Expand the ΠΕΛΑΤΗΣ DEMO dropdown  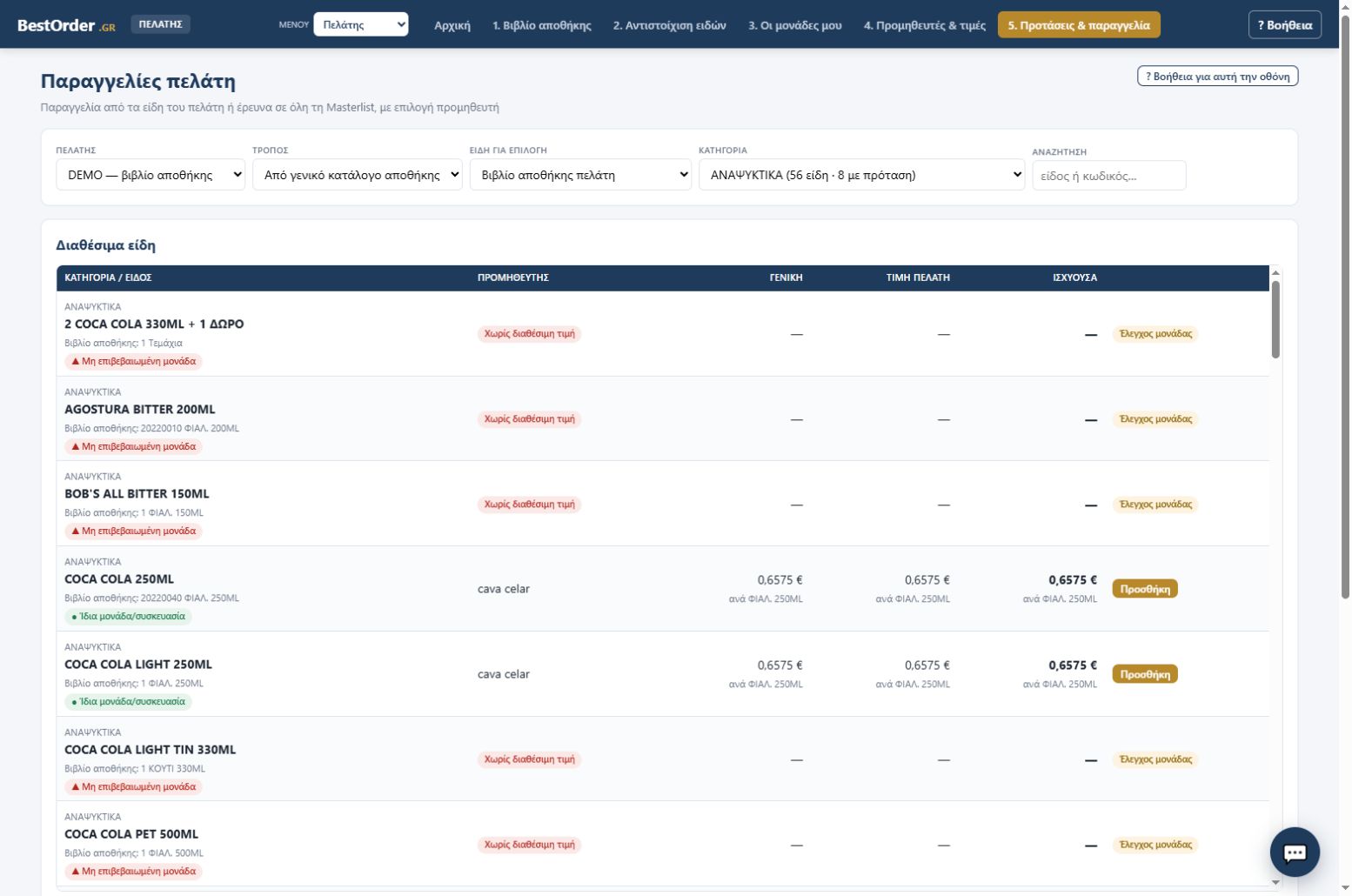[x=151, y=175]
